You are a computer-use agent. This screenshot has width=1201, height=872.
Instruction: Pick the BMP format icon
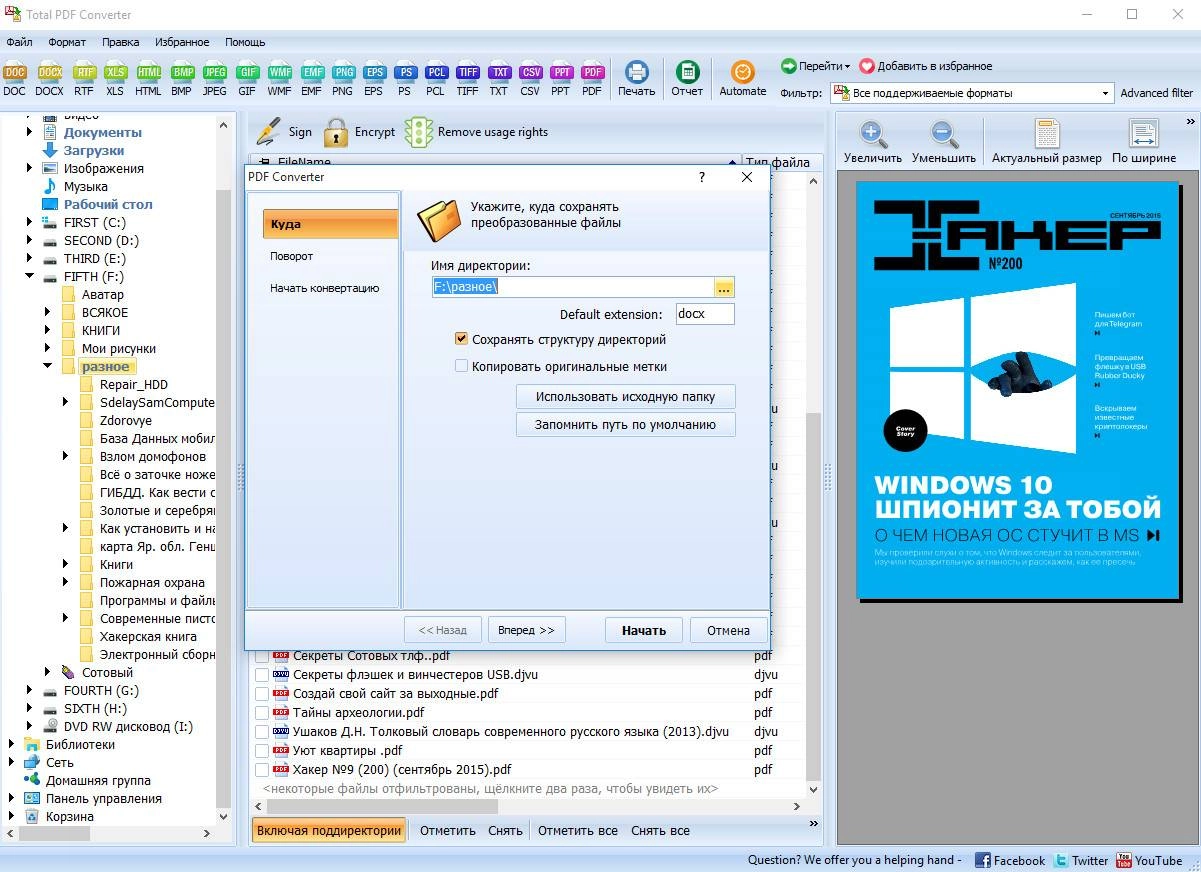(x=181, y=78)
